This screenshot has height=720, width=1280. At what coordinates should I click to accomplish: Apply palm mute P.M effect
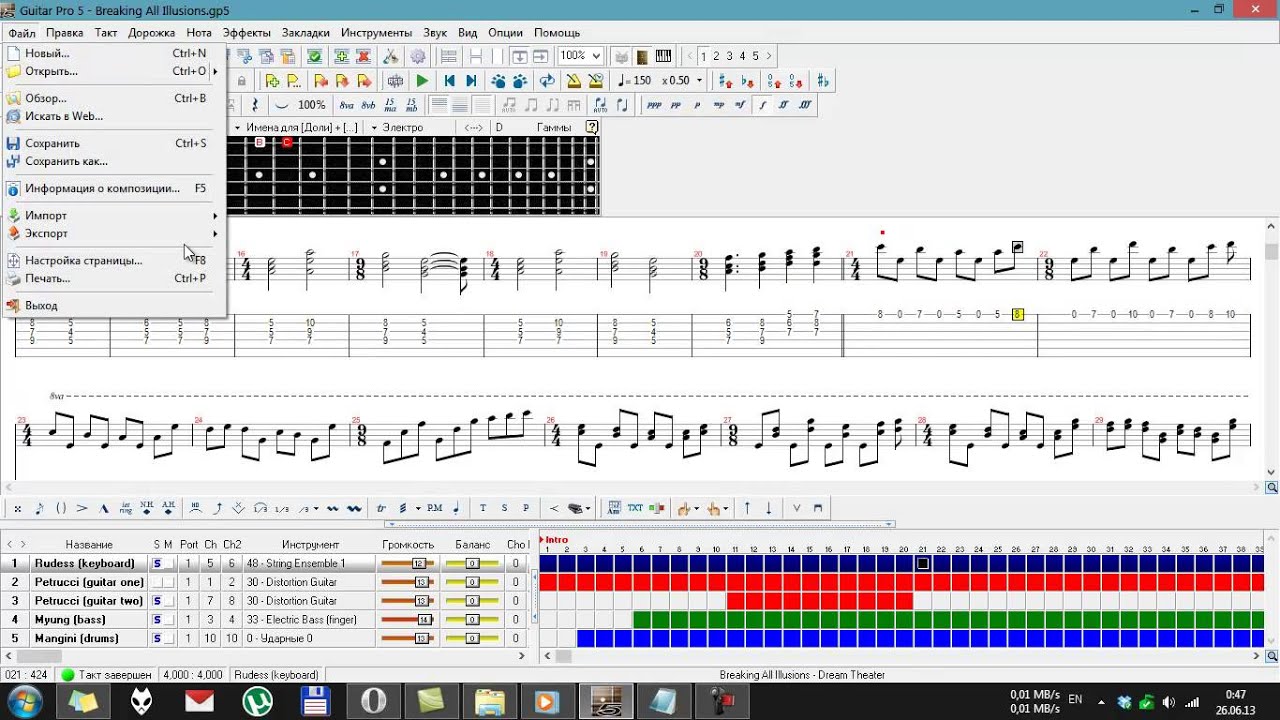(435, 508)
